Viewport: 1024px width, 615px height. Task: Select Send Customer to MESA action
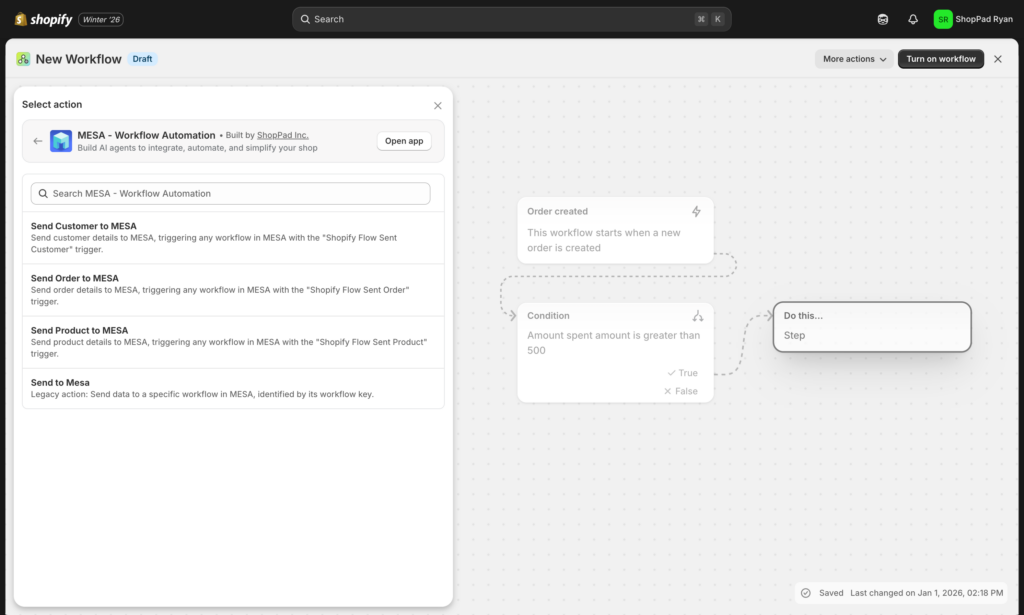click(x=233, y=238)
